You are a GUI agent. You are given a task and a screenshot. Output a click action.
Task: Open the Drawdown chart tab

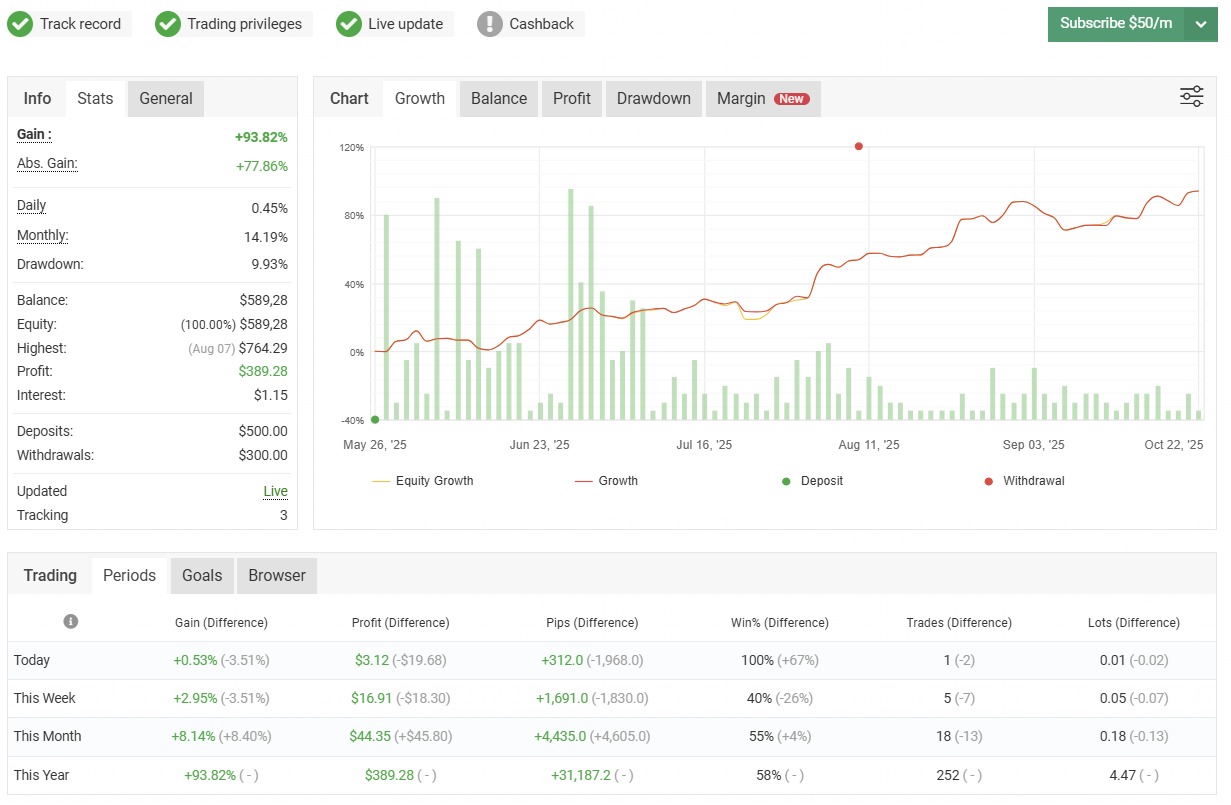point(654,98)
